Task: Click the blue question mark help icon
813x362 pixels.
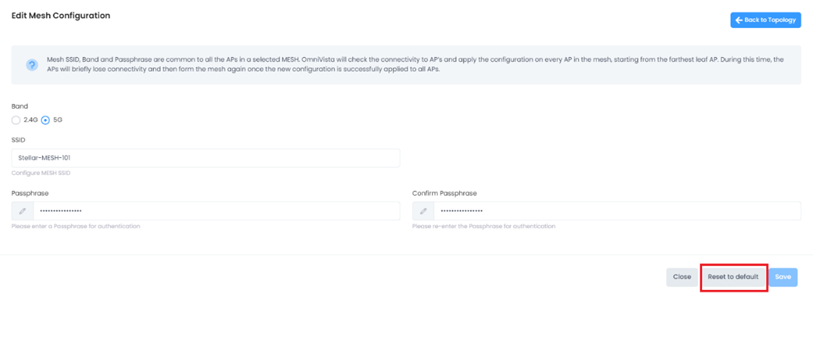Action: (32, 65)
